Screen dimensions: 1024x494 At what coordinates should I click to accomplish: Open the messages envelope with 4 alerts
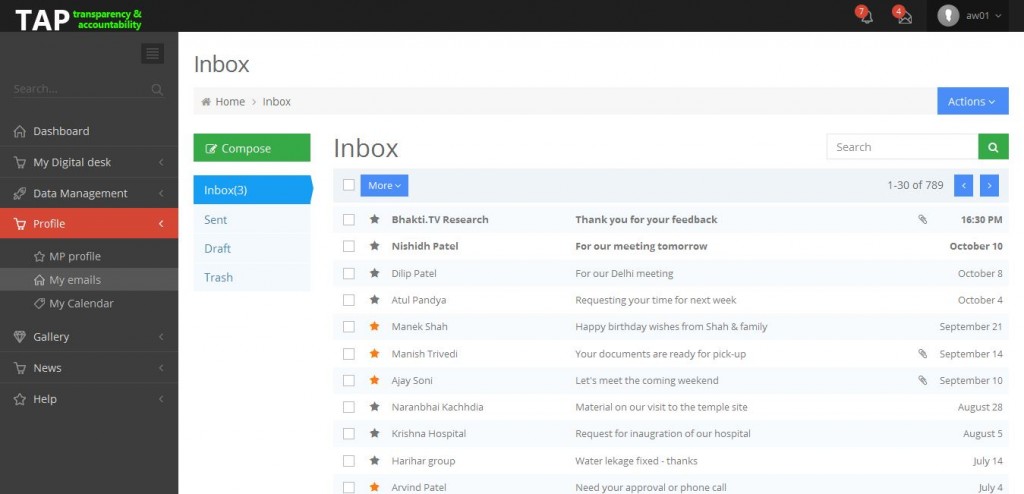(x=903, y=15)
